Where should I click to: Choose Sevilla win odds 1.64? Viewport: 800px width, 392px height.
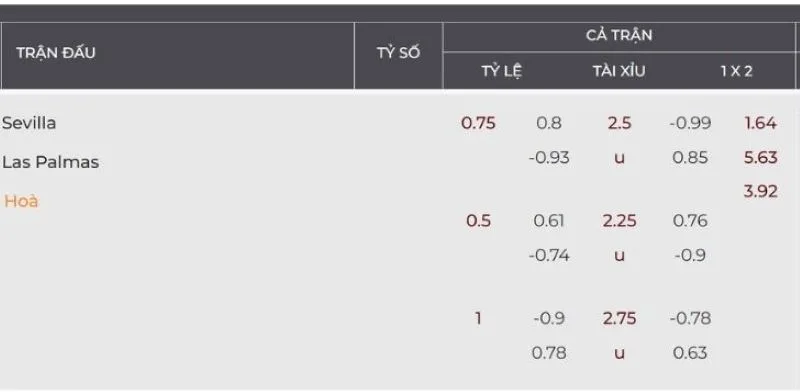click(x=760, y=123)
